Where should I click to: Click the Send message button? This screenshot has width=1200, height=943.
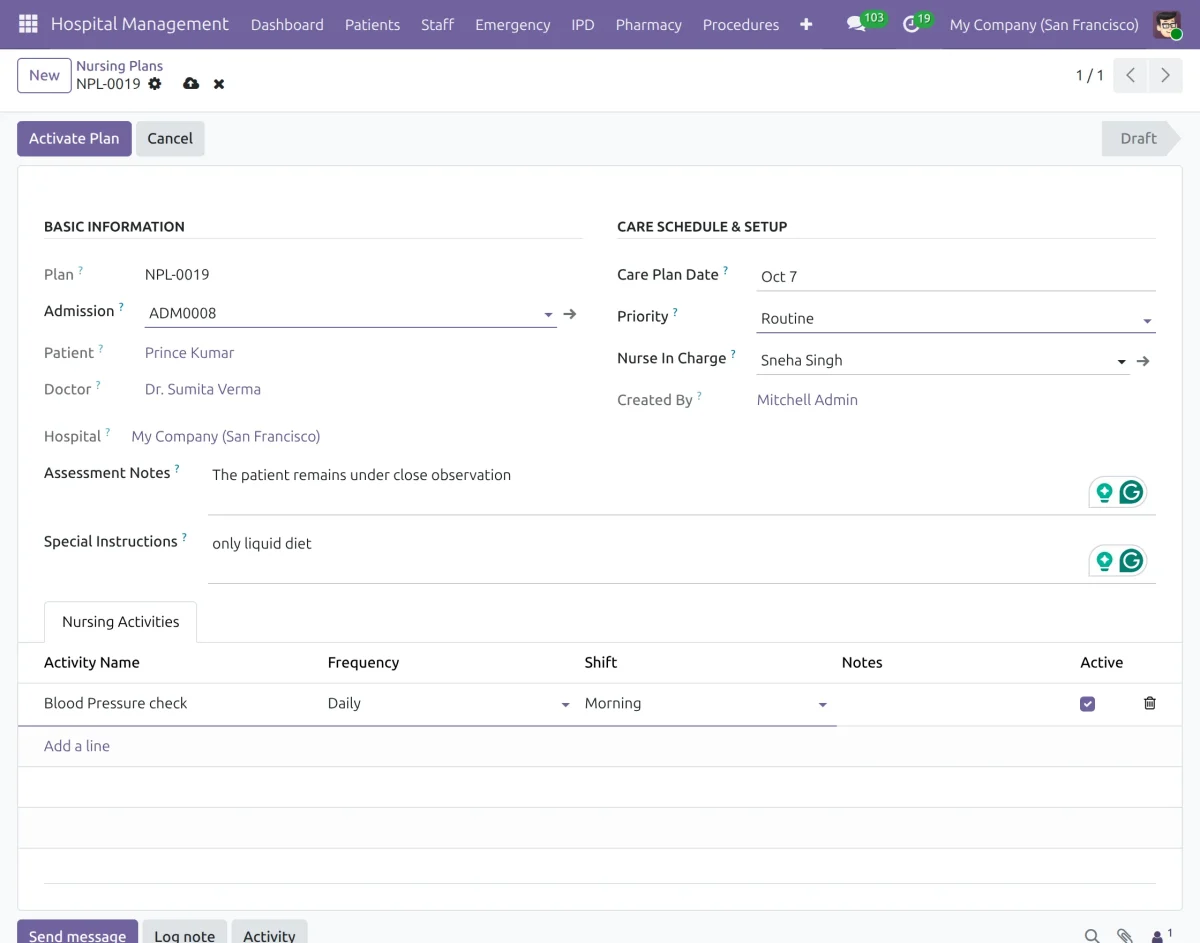[78, 932]
